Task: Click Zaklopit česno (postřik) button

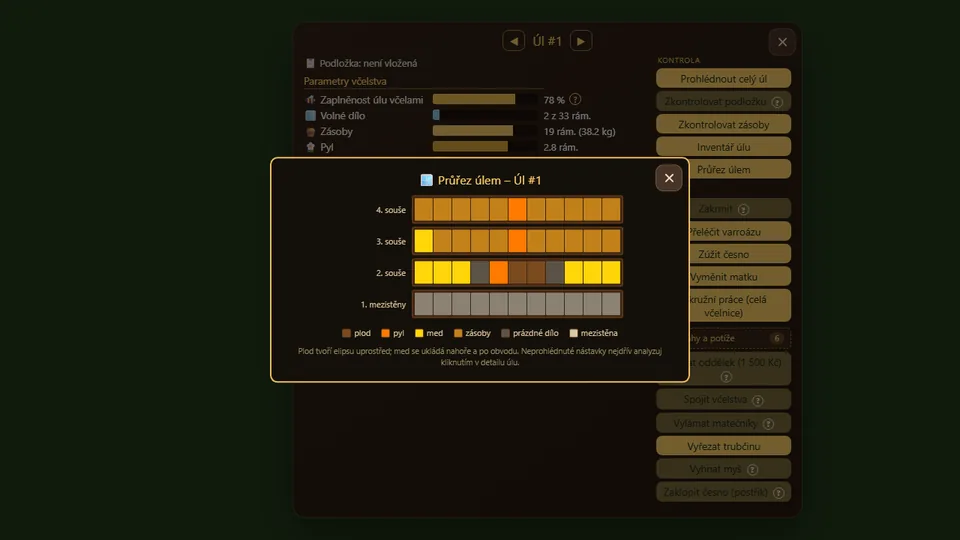Action: (724, 492)
